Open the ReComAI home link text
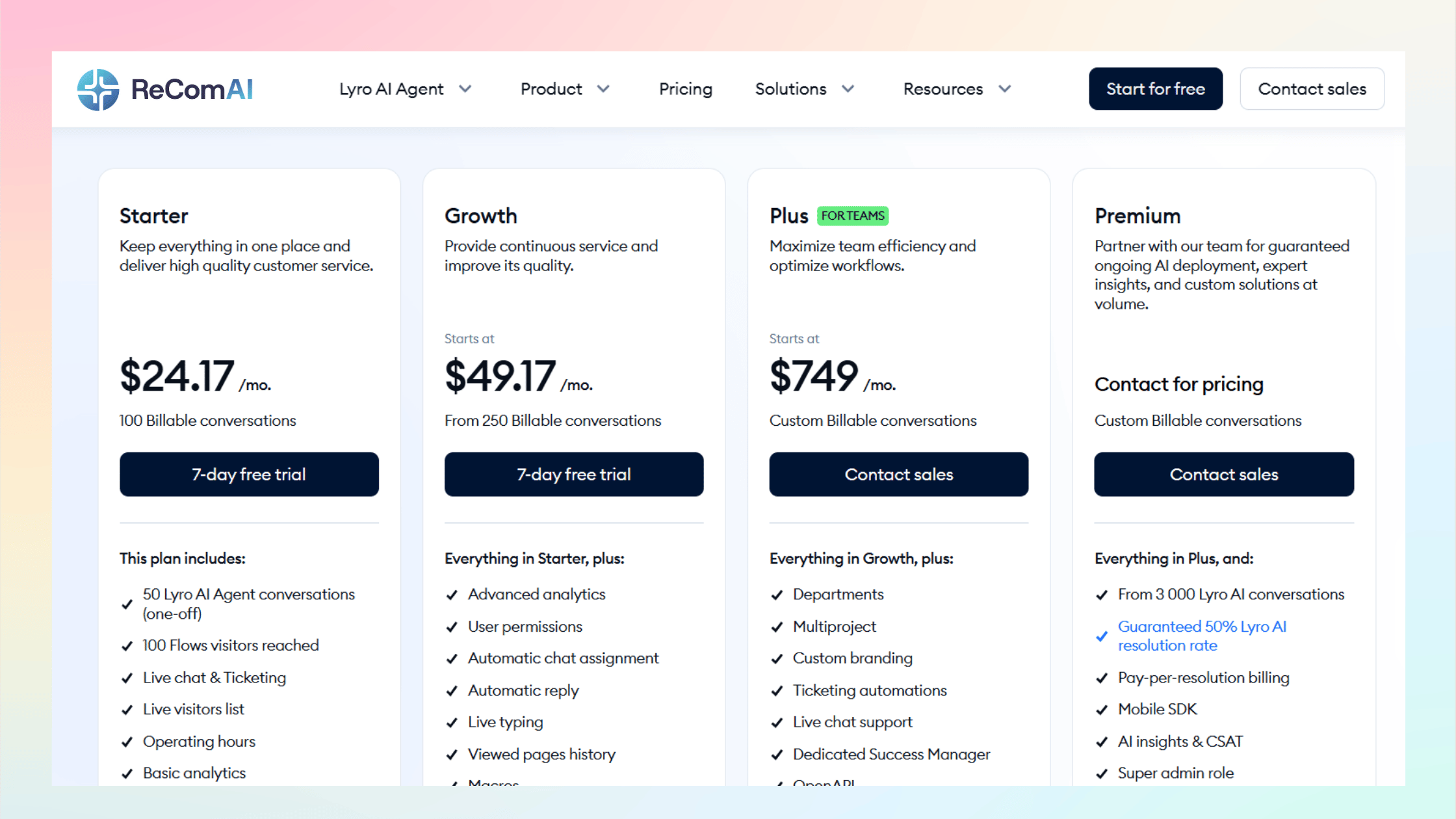 192,89
